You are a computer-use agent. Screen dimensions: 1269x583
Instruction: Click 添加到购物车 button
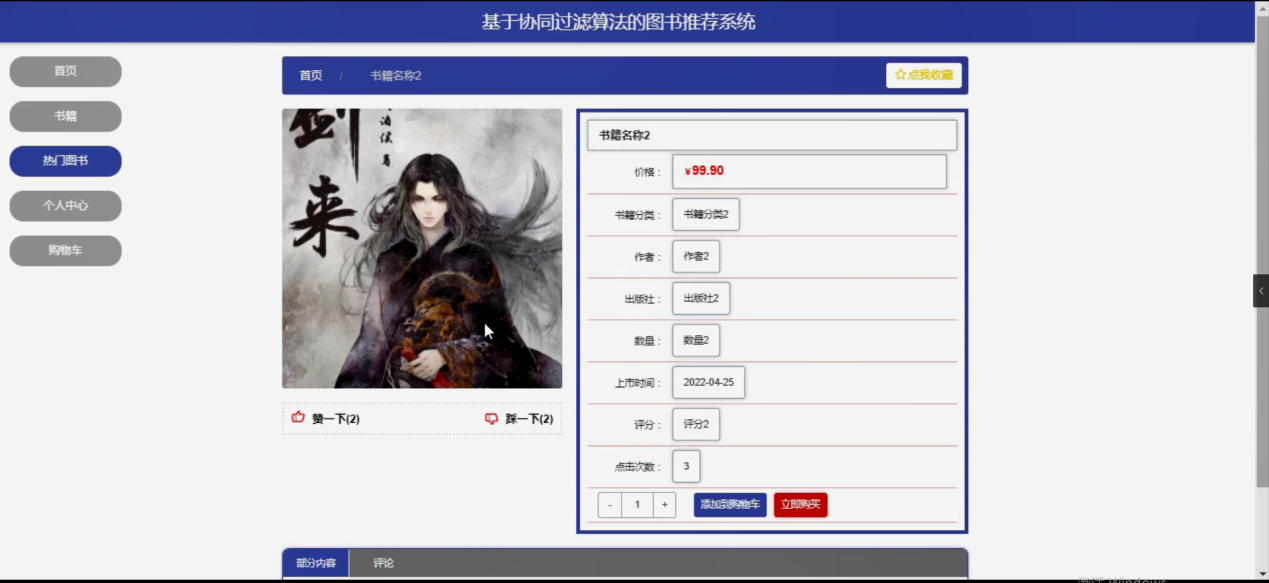[x=730, y=505]
